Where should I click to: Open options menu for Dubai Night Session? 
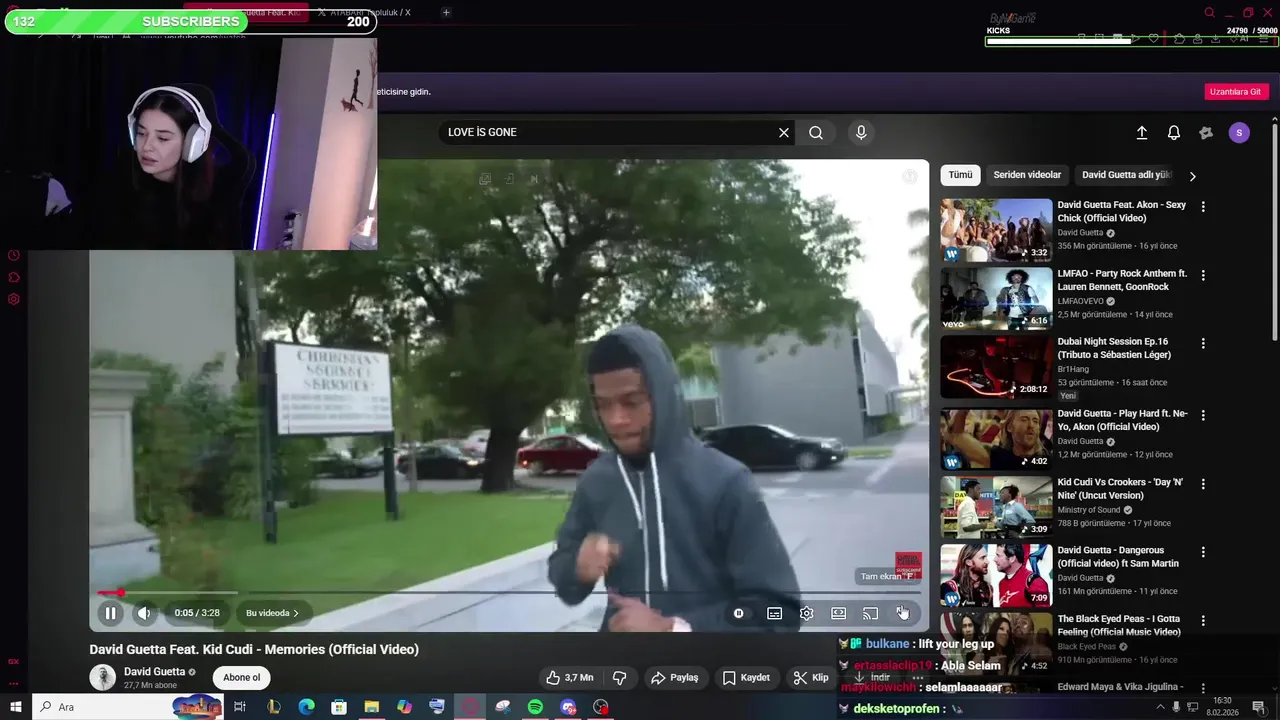[1203, 343]
